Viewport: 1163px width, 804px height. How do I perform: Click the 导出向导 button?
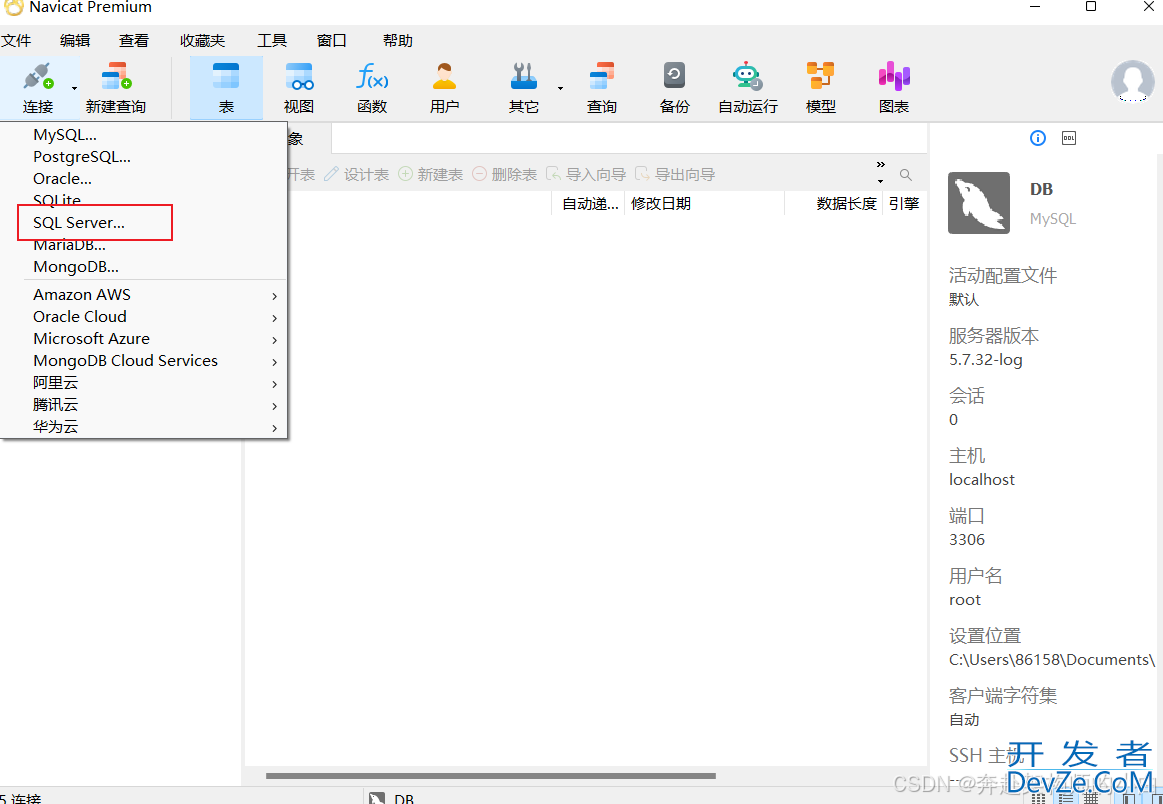[675, 174]
